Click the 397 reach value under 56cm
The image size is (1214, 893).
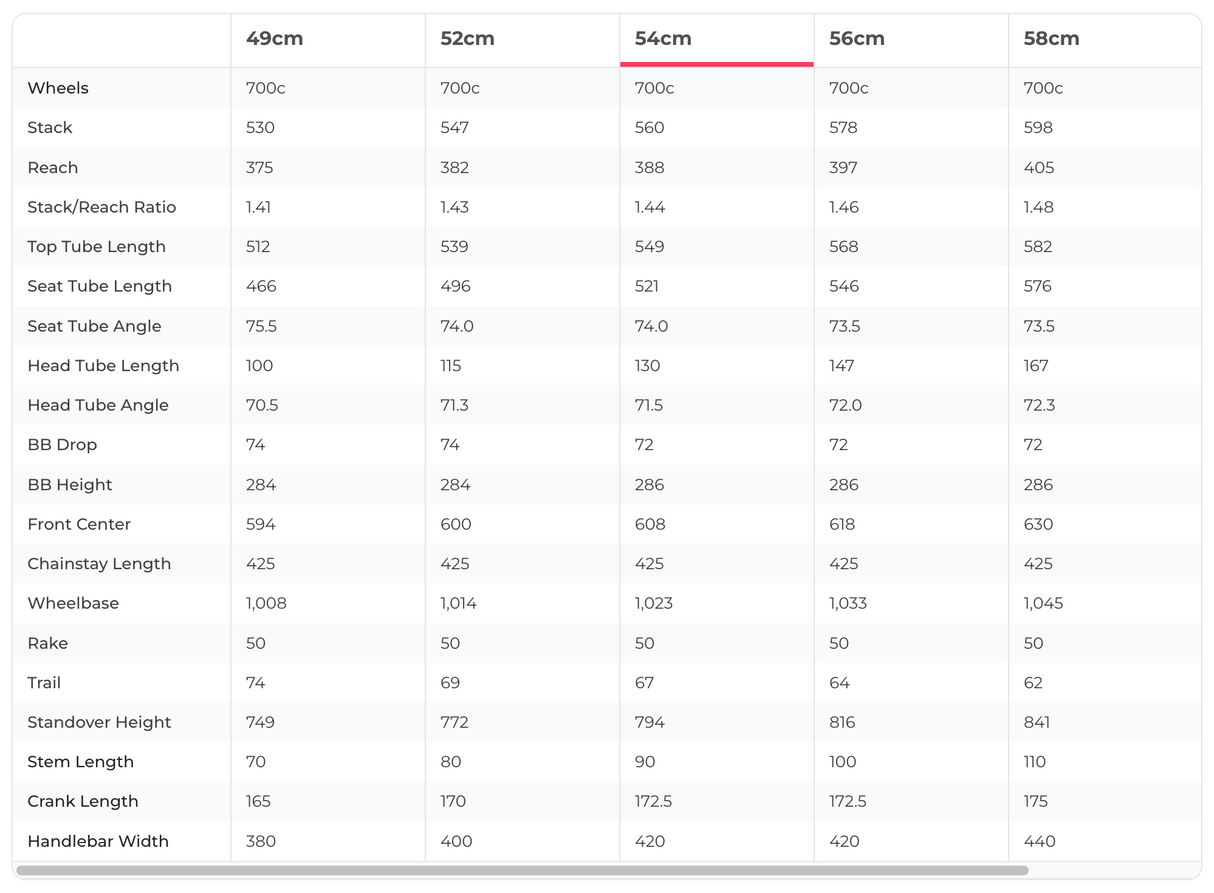pos(843,167)
